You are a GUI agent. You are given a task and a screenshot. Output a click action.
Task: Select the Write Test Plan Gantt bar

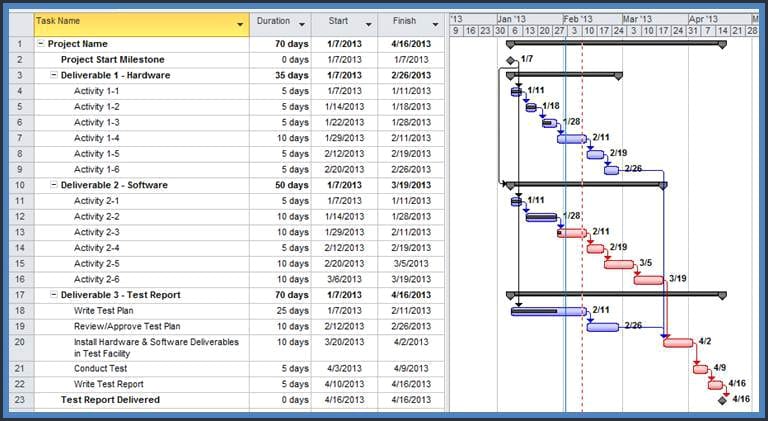click(548, 311)
